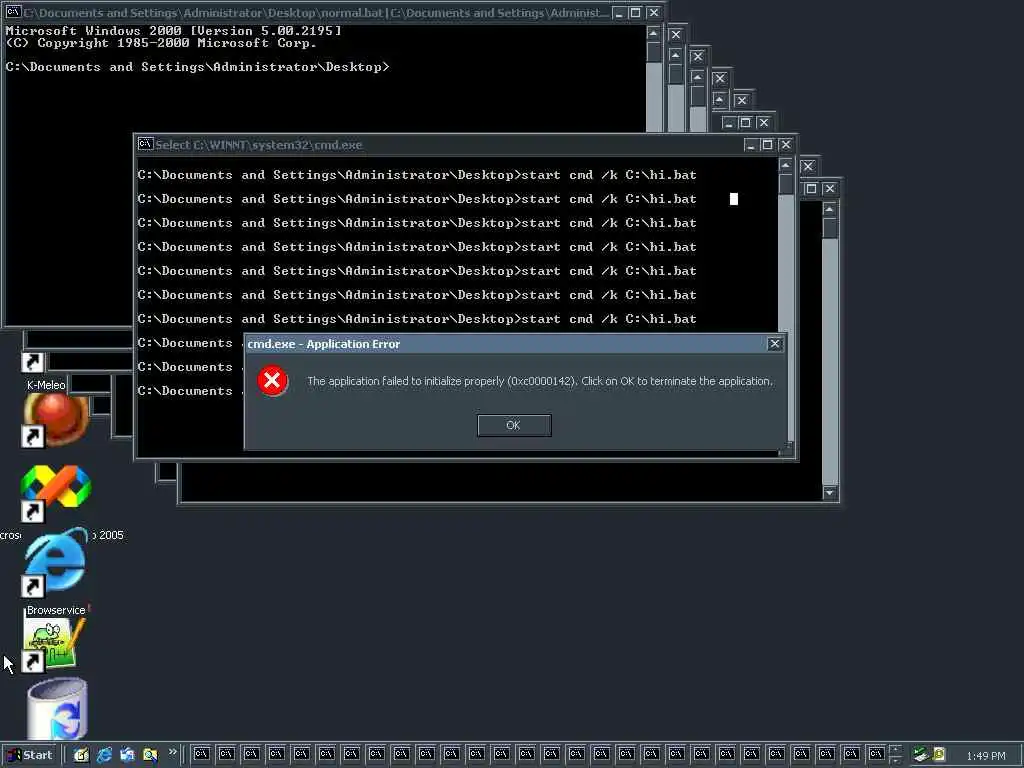Open system menu icon of Select cmd.exe window

pyautogui.click(x=145, y=144)
